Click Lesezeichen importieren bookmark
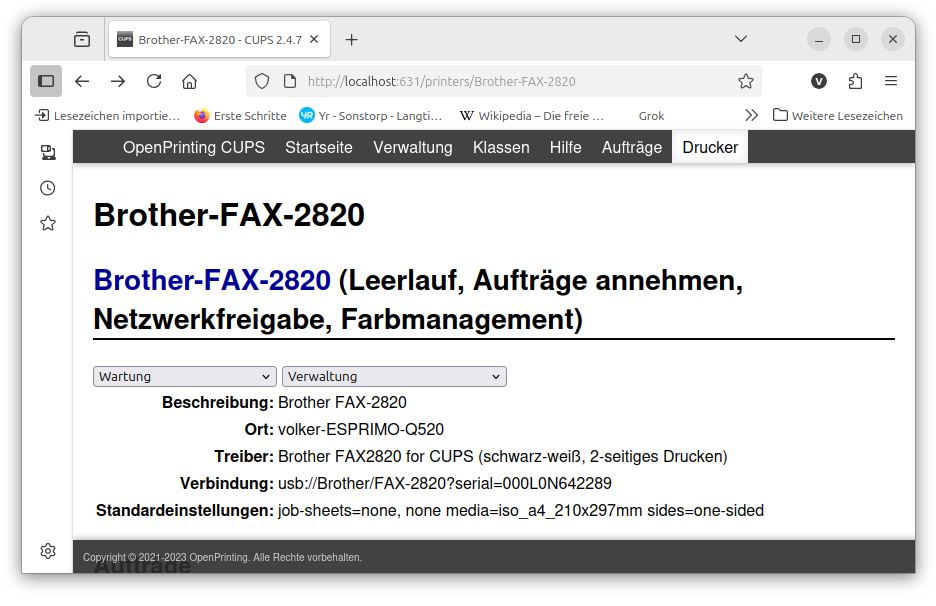The image size is (936, 606). 108,116
